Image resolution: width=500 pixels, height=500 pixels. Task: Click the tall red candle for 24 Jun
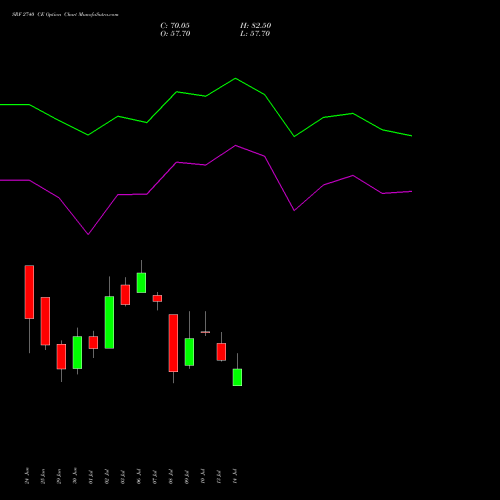tap(29, 292)
